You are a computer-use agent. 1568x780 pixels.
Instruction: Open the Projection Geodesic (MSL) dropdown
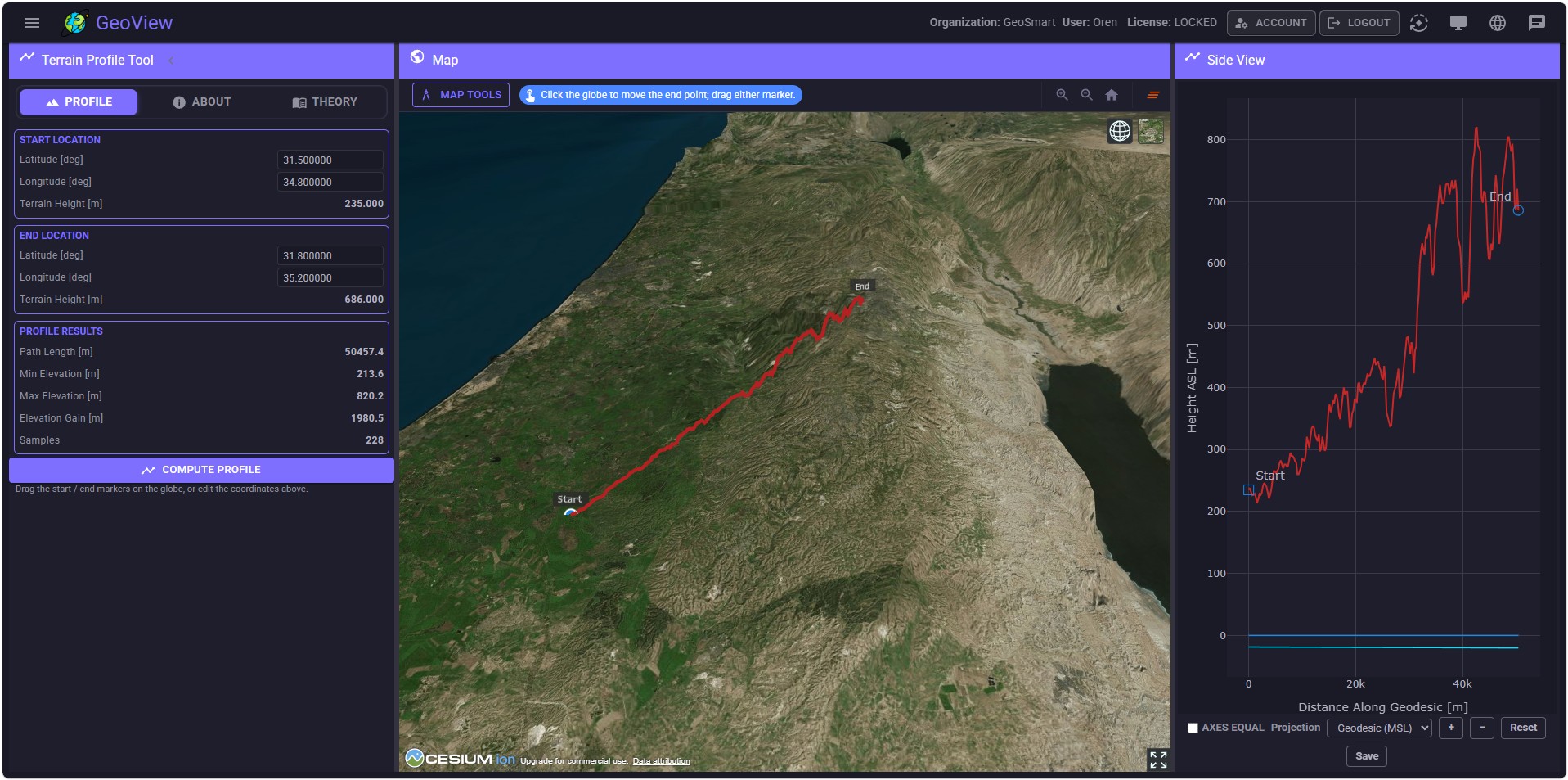coord(1379,728)
